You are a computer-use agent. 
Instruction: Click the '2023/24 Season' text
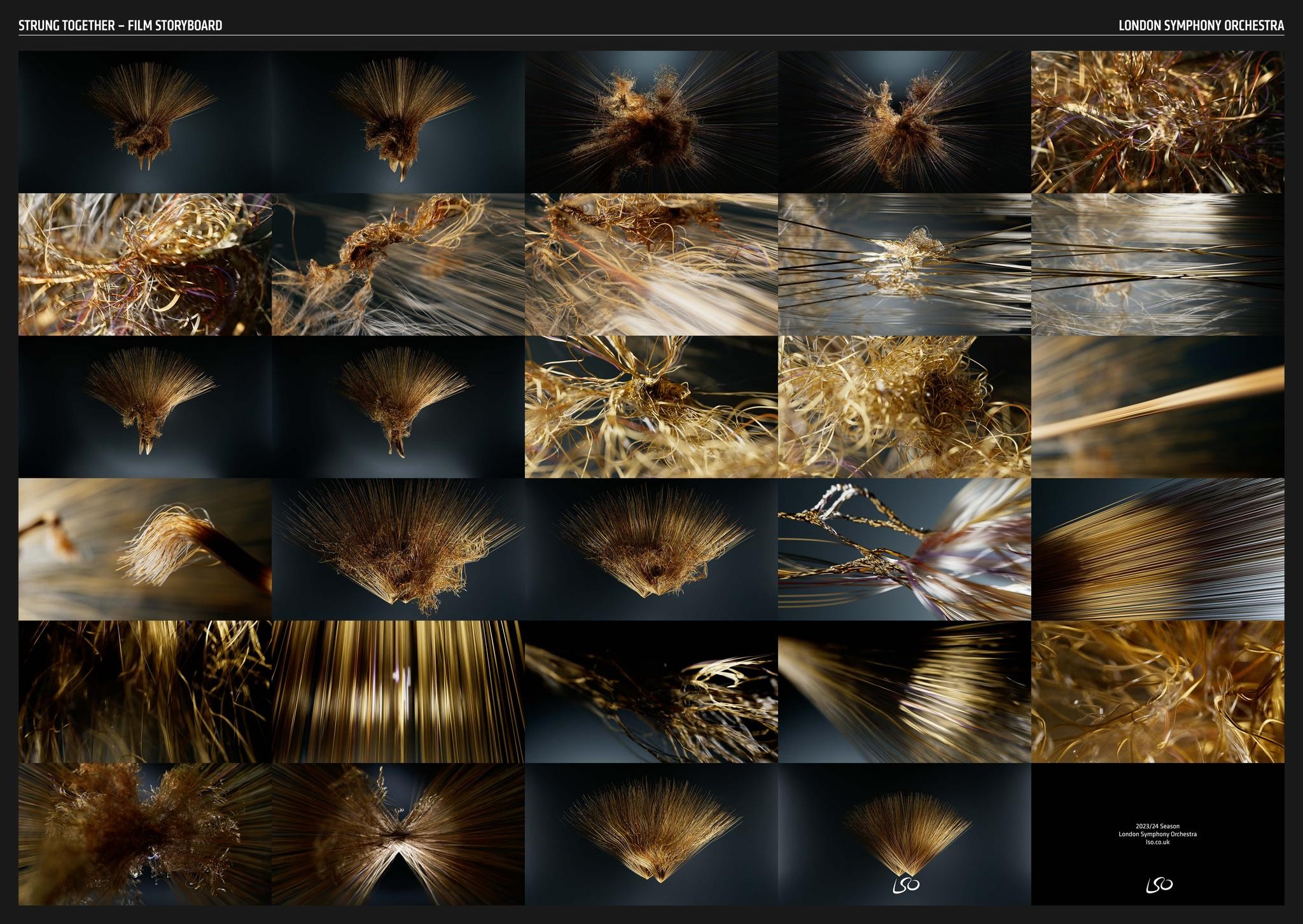click(x=1157, y=826)
